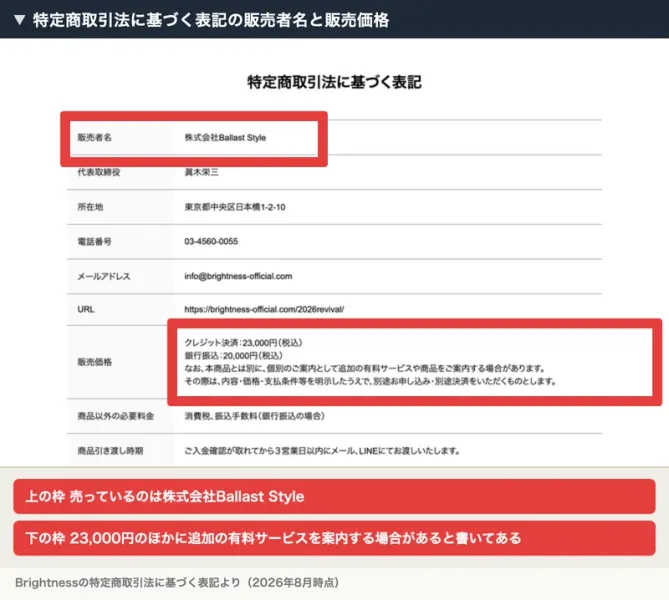Click the URL row label
This screenshot has height=600, width=669.
[x=86, y=309]
